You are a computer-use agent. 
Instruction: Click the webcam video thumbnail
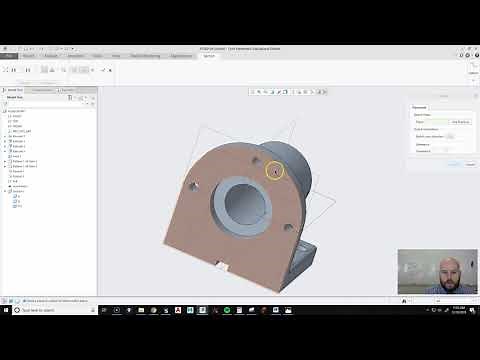tap(438, 271)
